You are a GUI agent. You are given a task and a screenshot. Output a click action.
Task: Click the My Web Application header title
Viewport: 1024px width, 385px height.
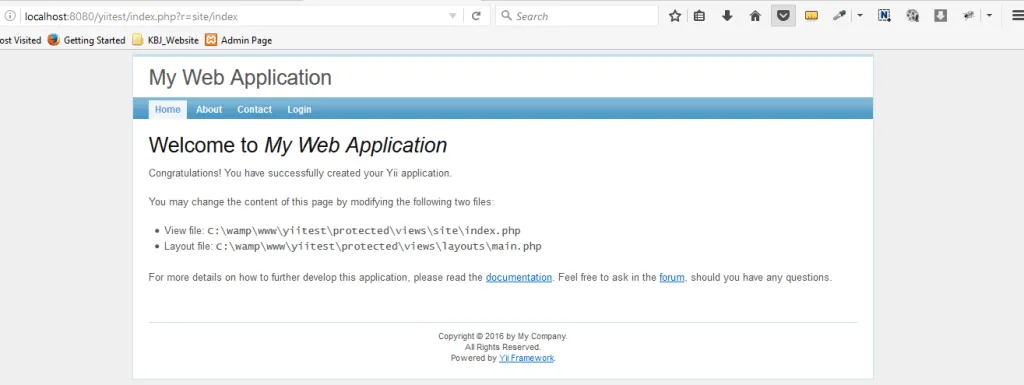click(x=240, y=78)
